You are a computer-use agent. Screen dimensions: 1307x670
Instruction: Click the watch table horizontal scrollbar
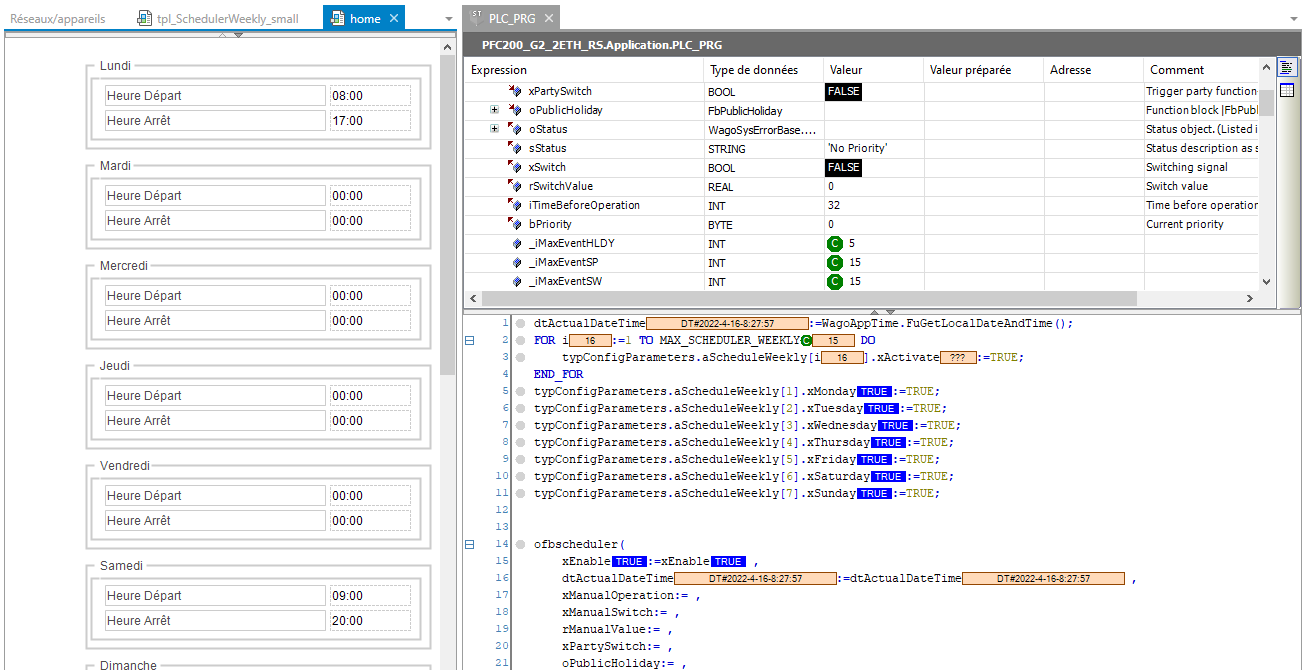tap(800, 299)
